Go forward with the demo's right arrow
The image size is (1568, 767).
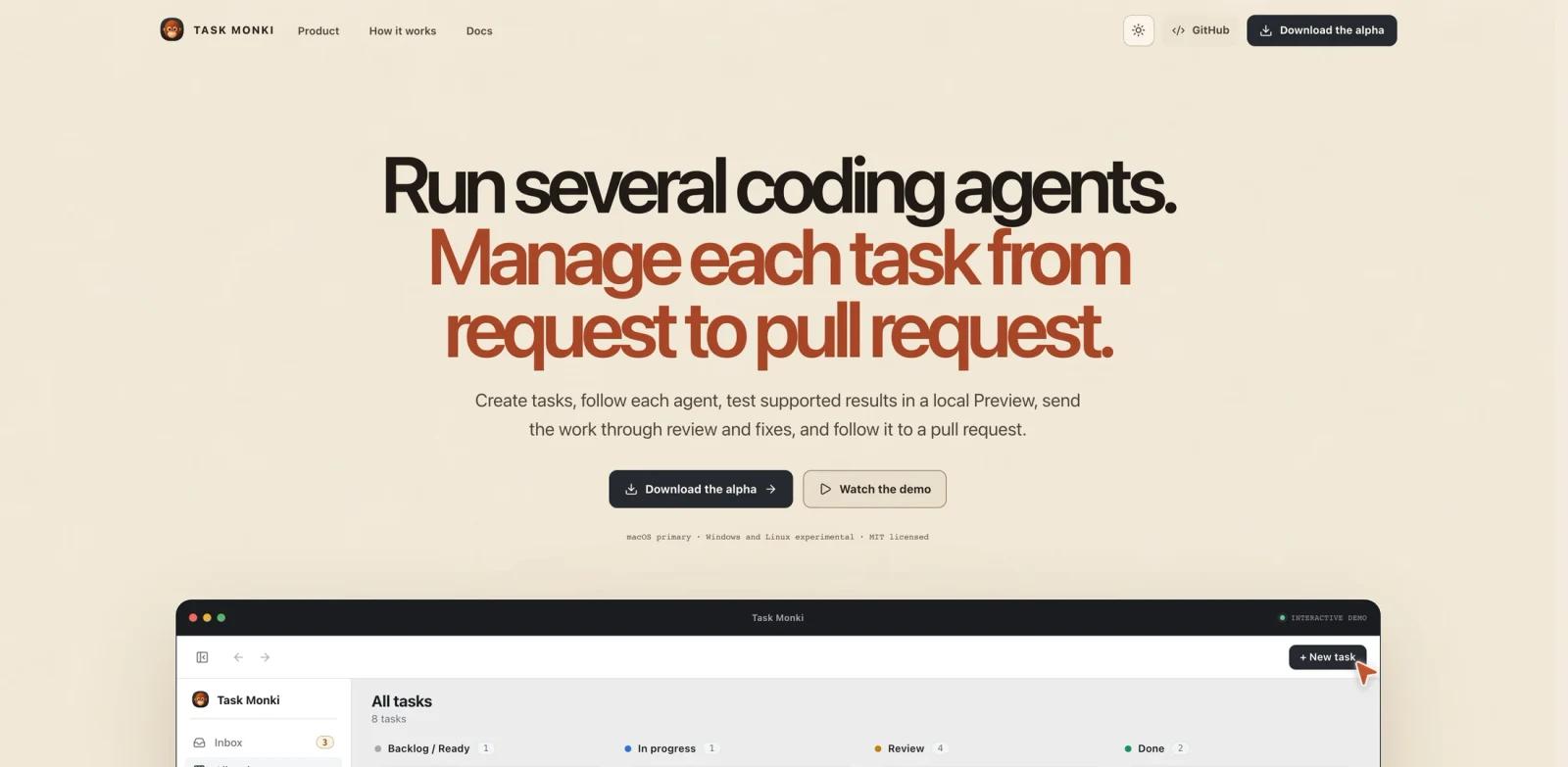(265, 657)
